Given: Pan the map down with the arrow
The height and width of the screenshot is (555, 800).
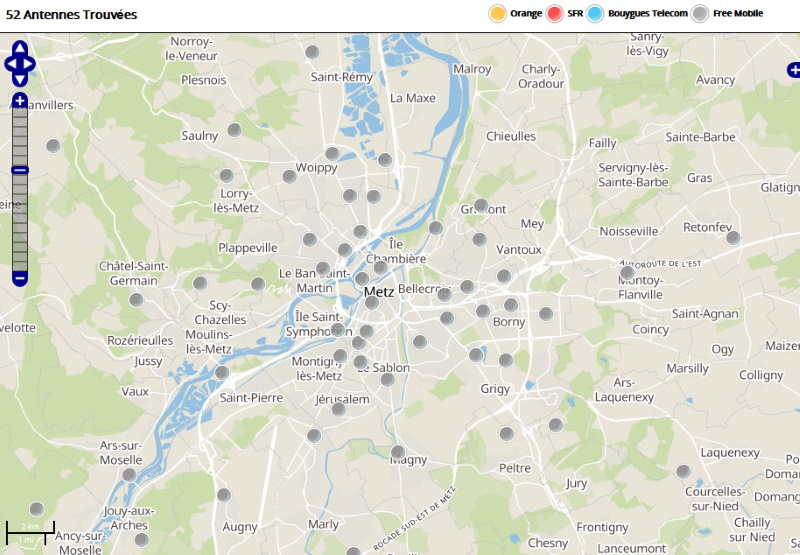Looking at the screenshot, I should (20, 79).
